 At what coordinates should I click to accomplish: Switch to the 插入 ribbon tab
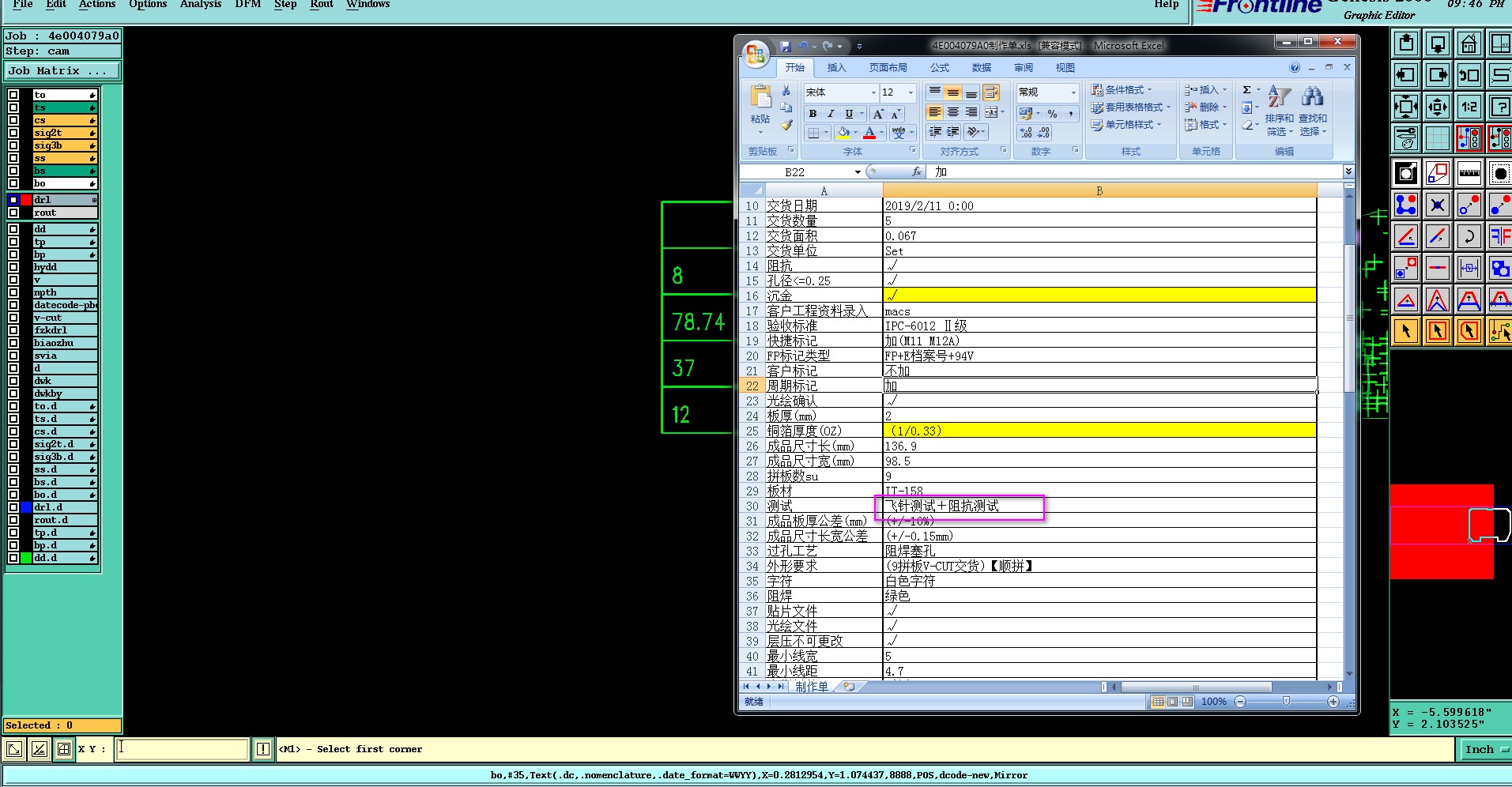click(x=836, y=68)
